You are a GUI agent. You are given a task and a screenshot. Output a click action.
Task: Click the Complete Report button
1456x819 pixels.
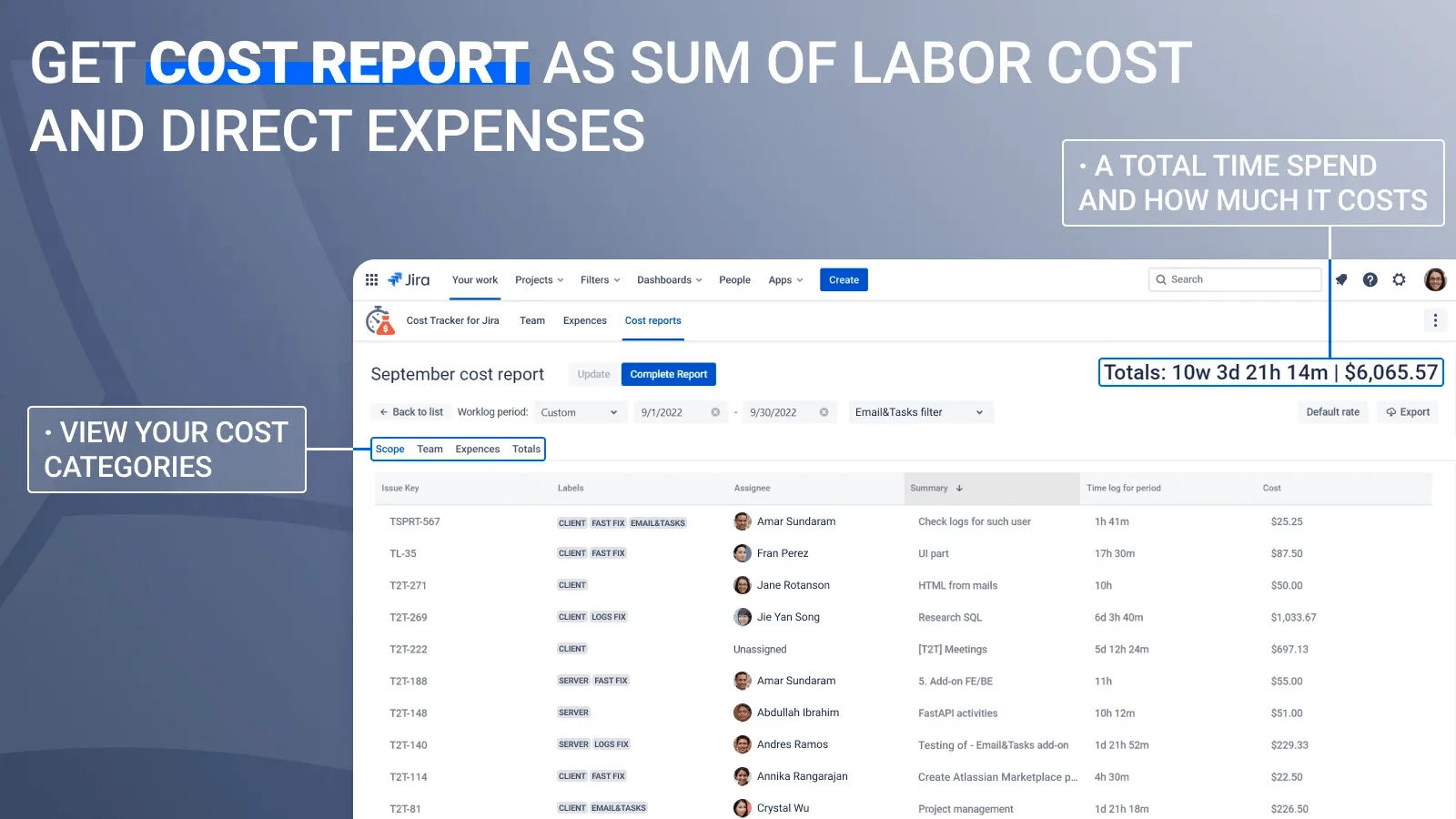[x=668, y=373]
